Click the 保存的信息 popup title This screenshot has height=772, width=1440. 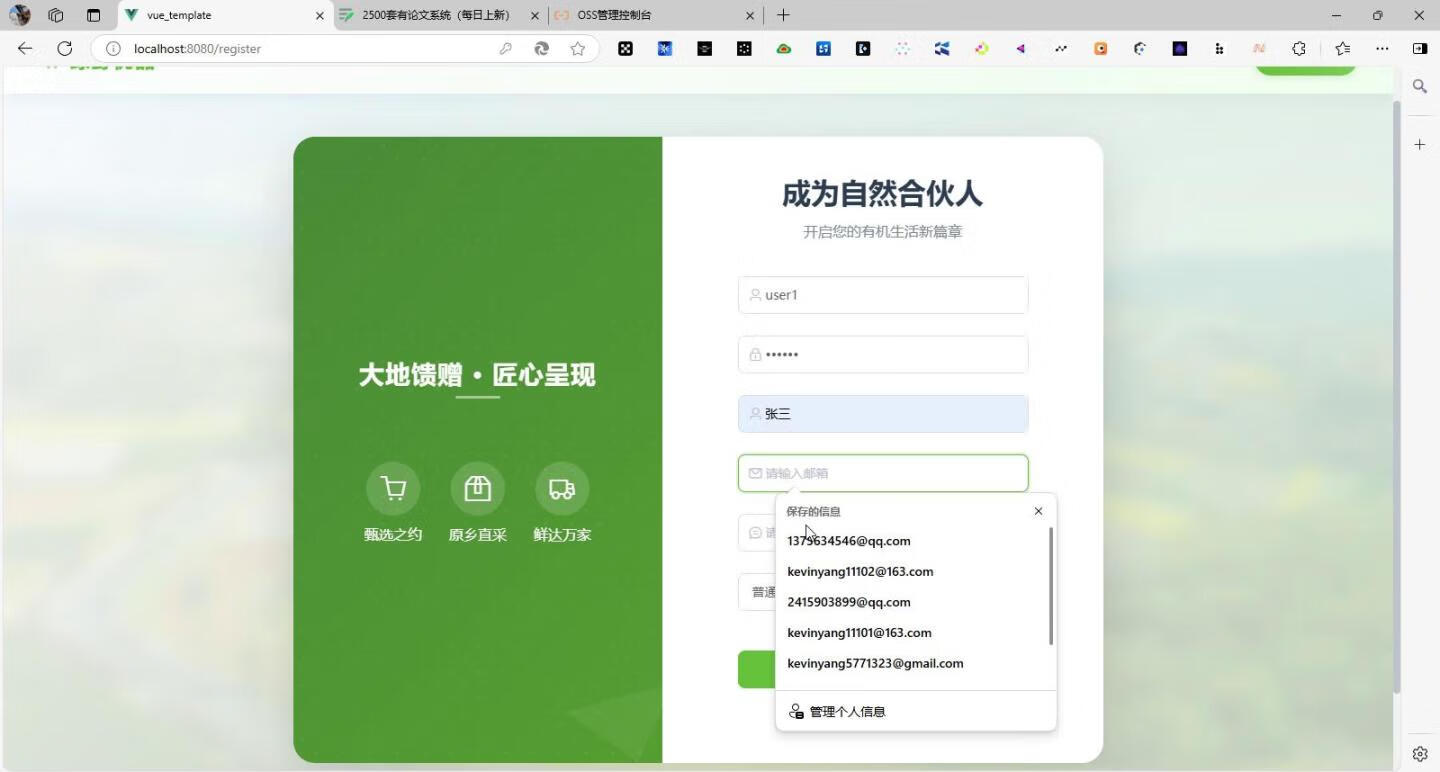point(813,511)
